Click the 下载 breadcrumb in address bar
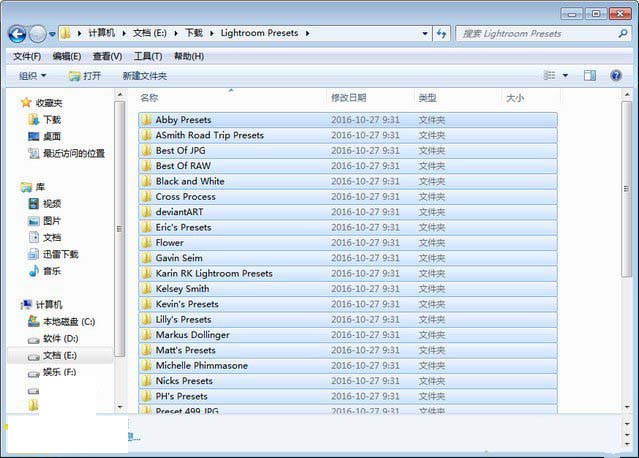This screenshot has width=639, height=458. [194, 33]
